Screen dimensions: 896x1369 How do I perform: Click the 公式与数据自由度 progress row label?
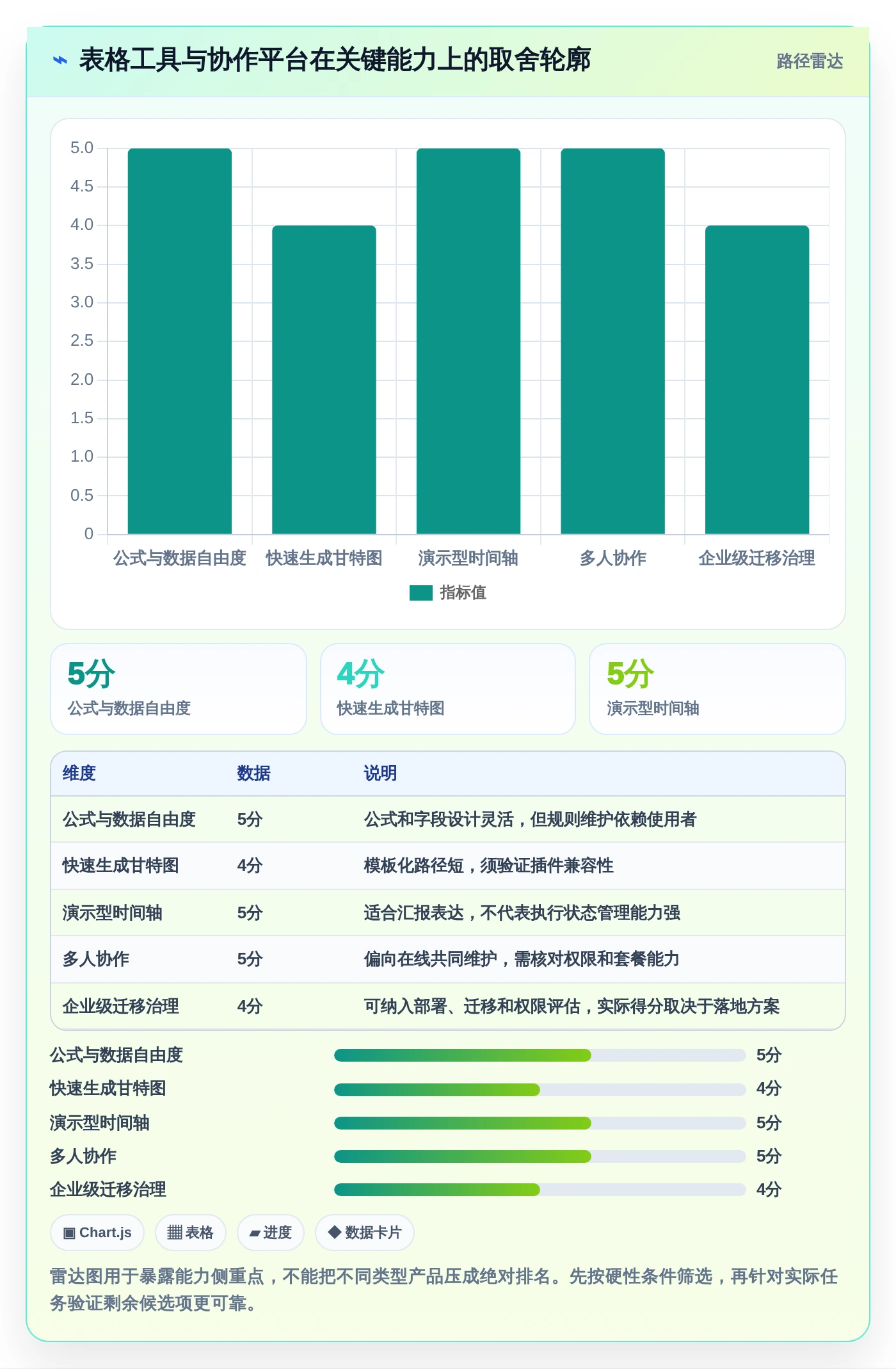tap(116, 1055)
